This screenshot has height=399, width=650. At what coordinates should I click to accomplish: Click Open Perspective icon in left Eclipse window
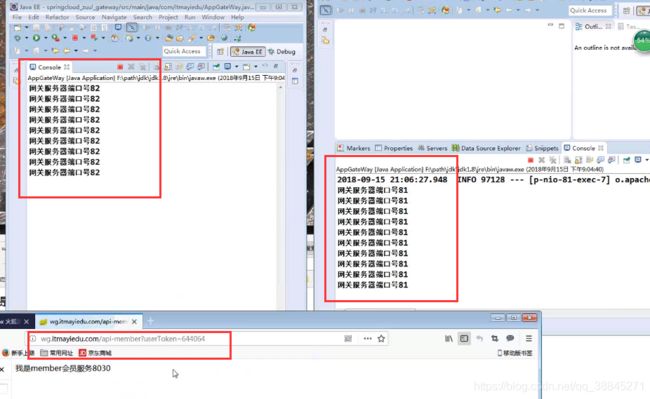click(220, 51)
